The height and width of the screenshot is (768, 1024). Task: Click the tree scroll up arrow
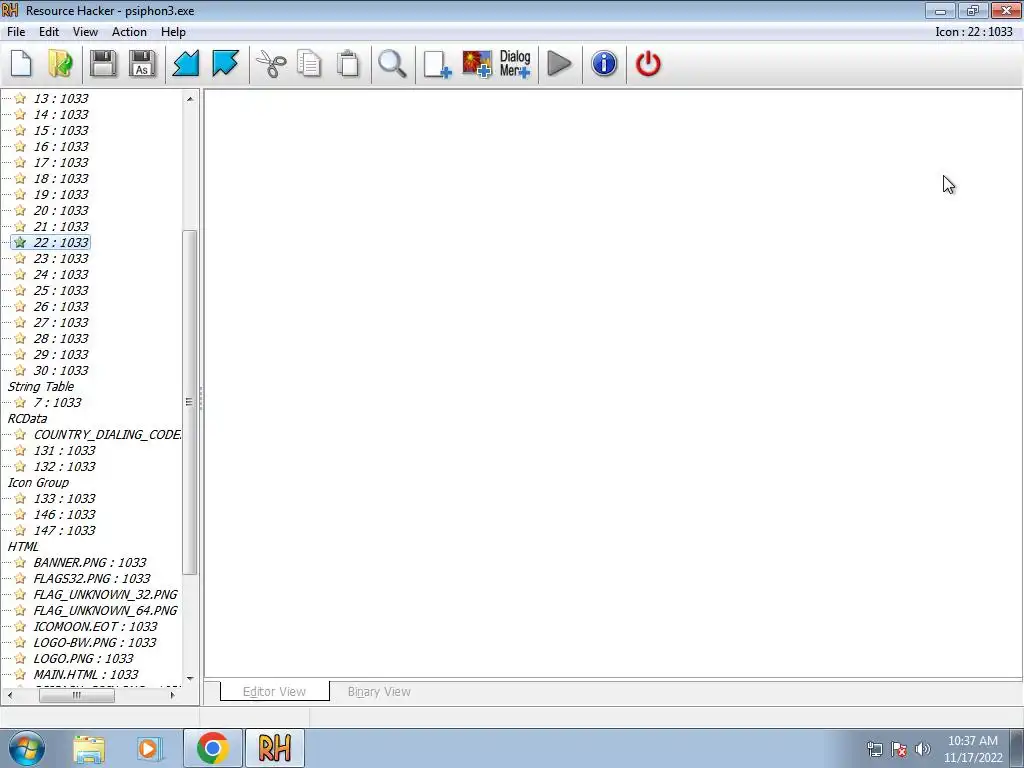coord(190,99)
